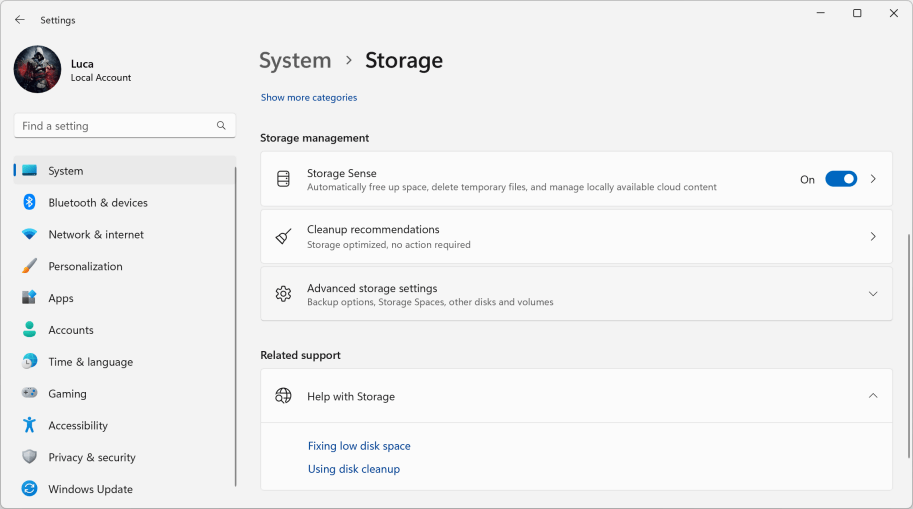Viewport: 913px width, 509px height.
Task: Click the Bluetooth & devices icon
Action: [29, 203]
